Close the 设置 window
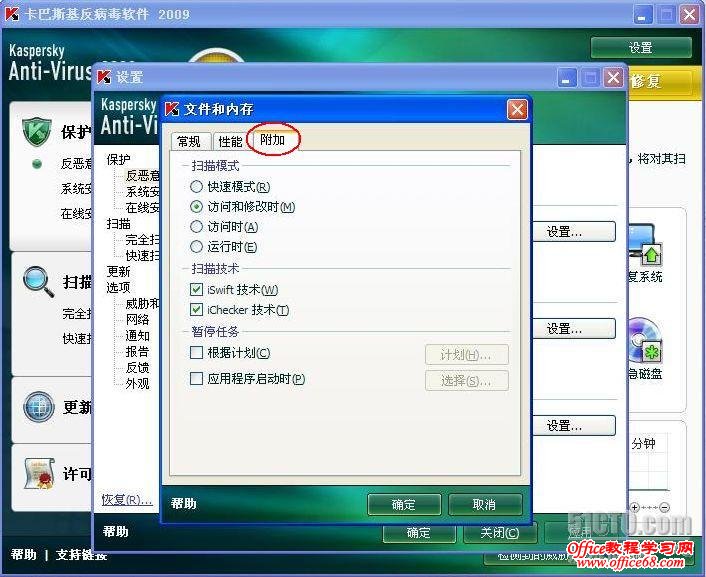The width and height of the screenshot is (706, 577). pos(613,78)
